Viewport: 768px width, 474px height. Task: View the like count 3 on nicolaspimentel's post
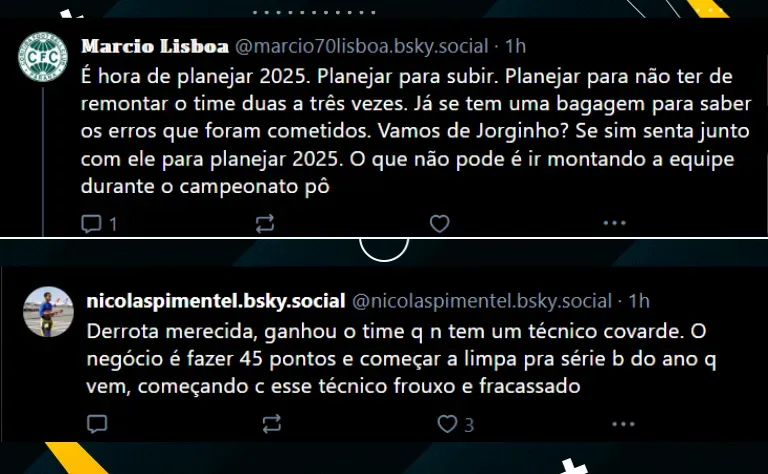click(469, 425)
